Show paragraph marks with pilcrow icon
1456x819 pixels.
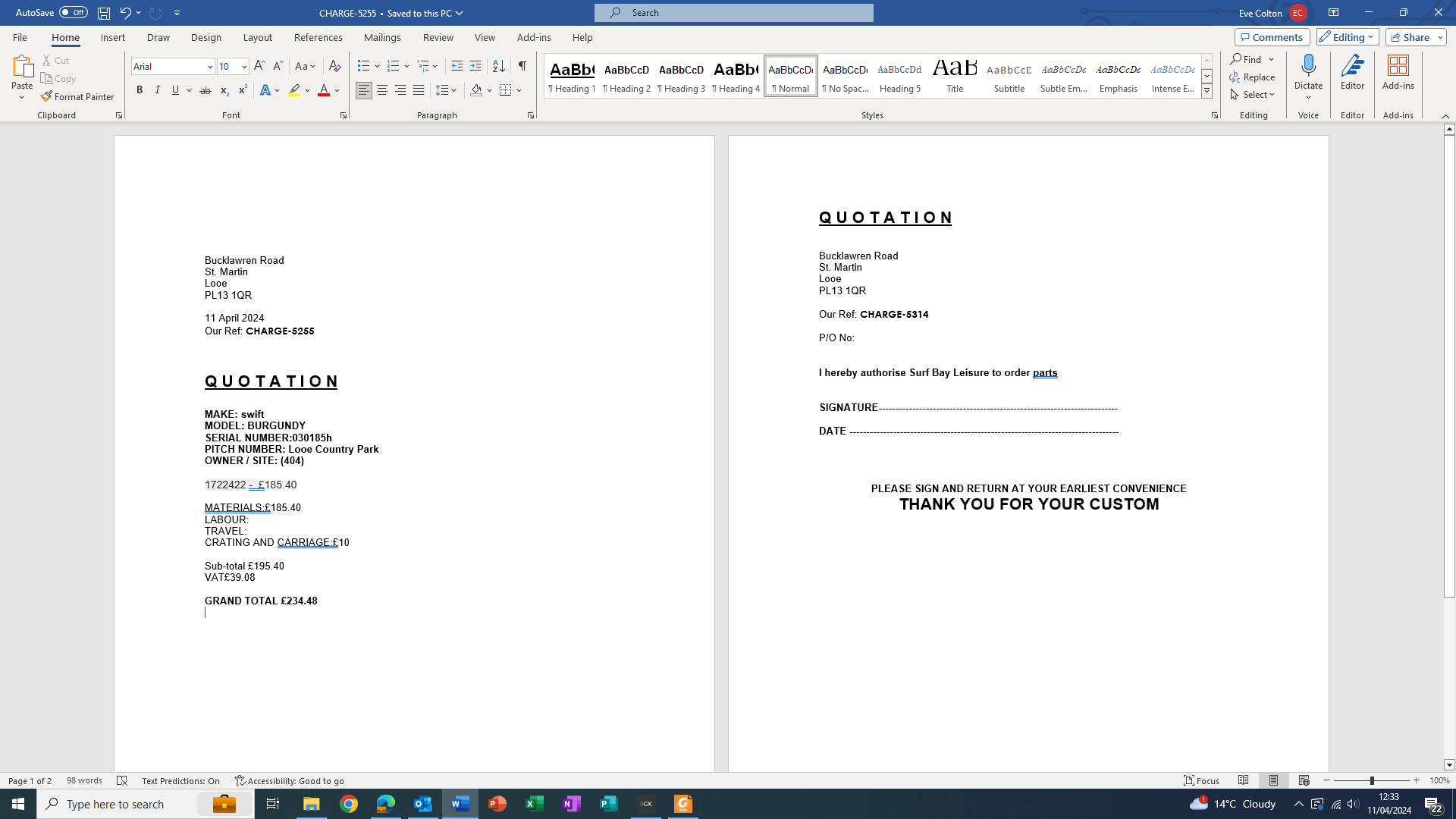[522, 66]
